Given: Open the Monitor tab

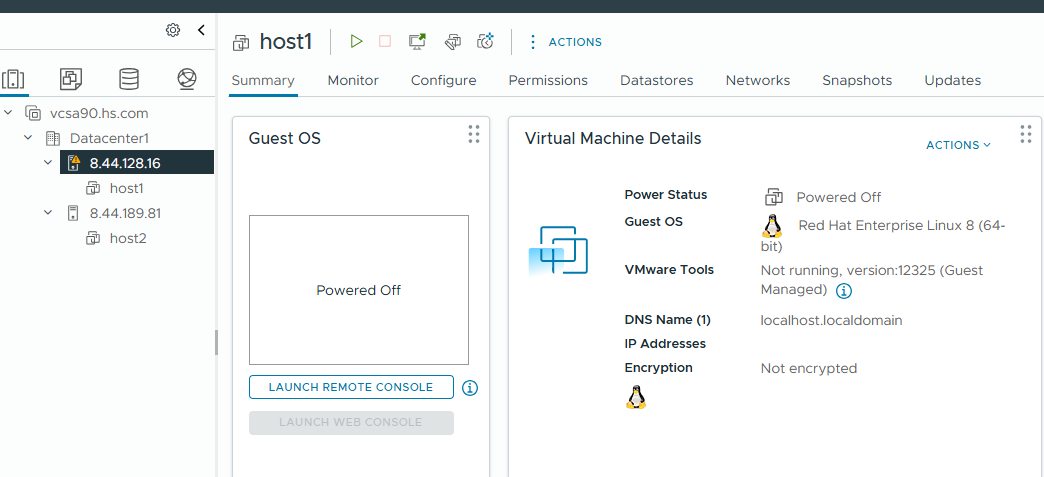Looking at the screenshot, I should pos(353,81).
